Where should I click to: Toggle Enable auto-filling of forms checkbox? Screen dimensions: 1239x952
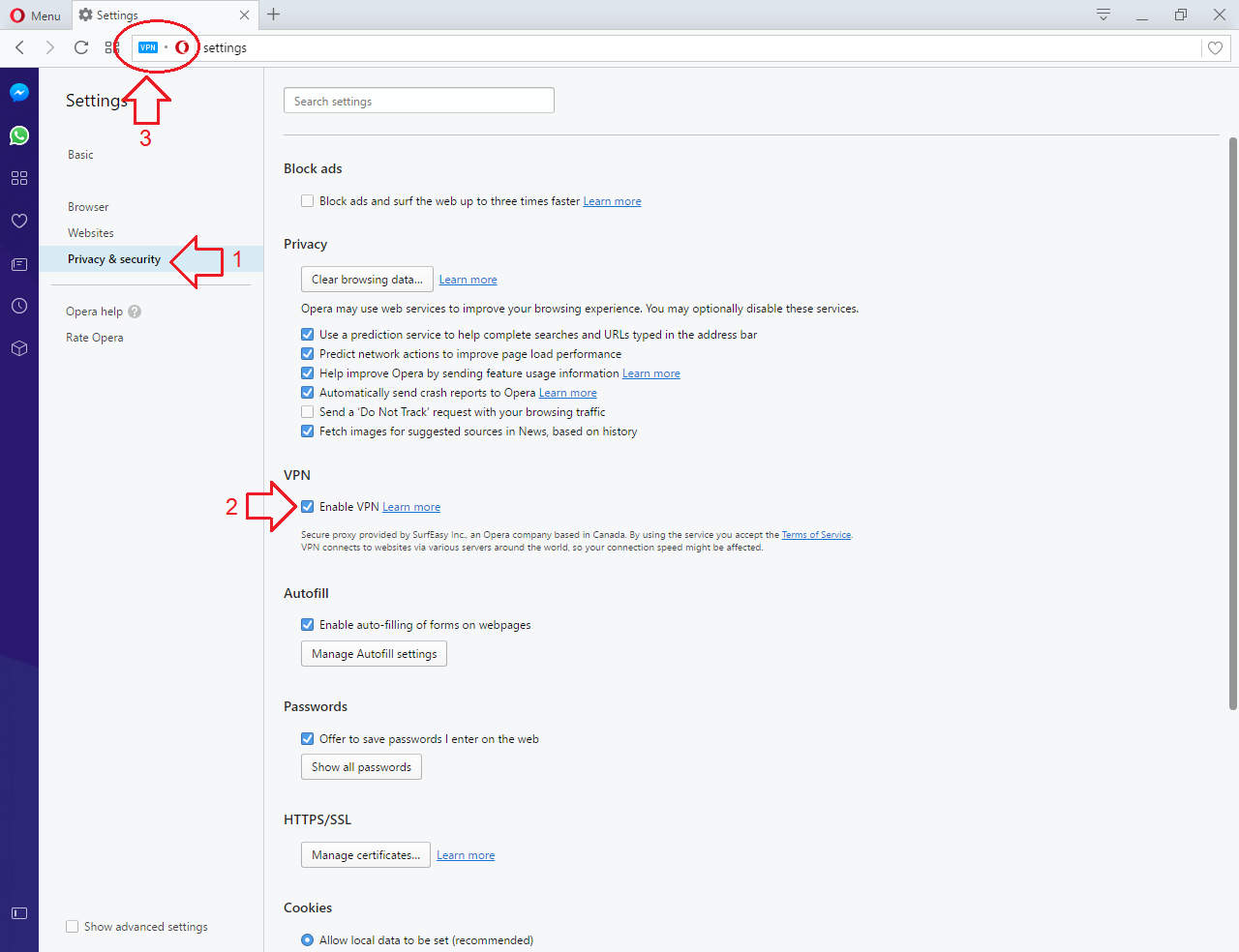pyautogui.click(x=307, y=625)
